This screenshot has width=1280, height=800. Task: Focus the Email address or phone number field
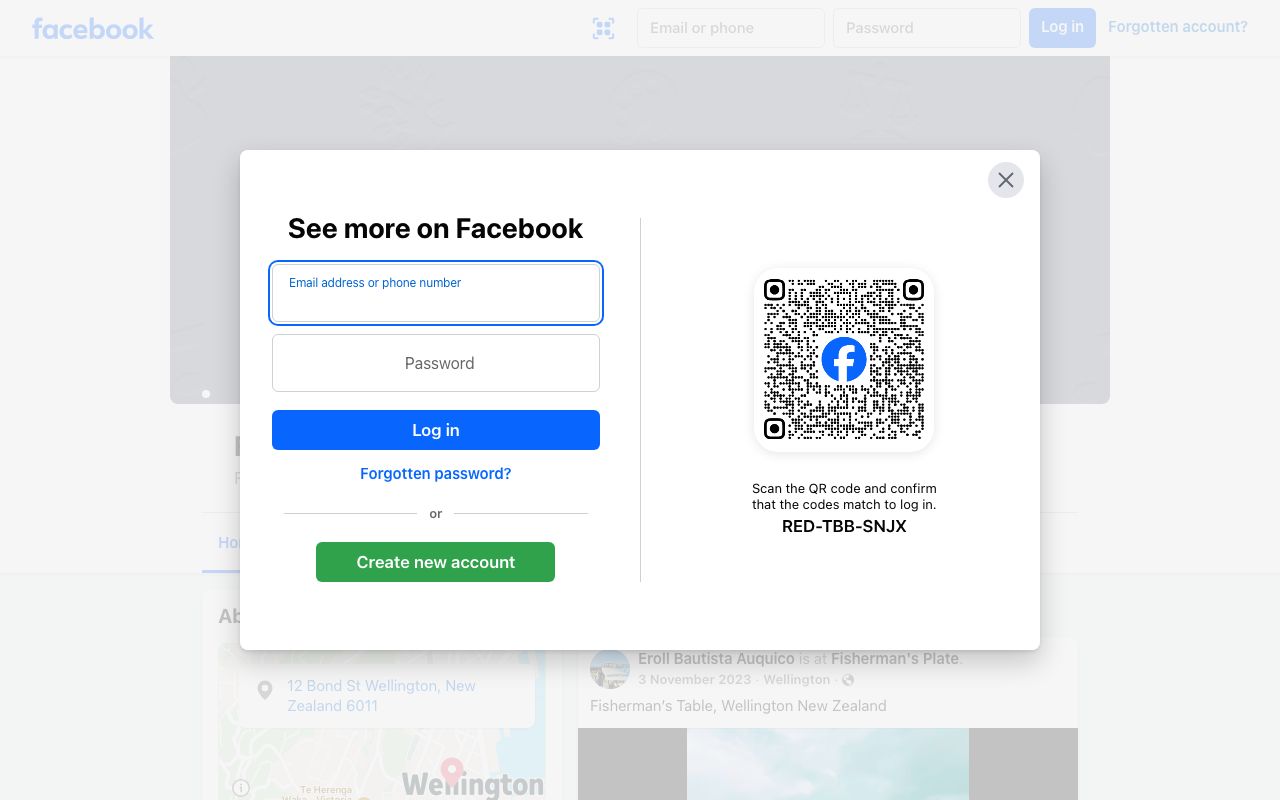click(436, 293)
